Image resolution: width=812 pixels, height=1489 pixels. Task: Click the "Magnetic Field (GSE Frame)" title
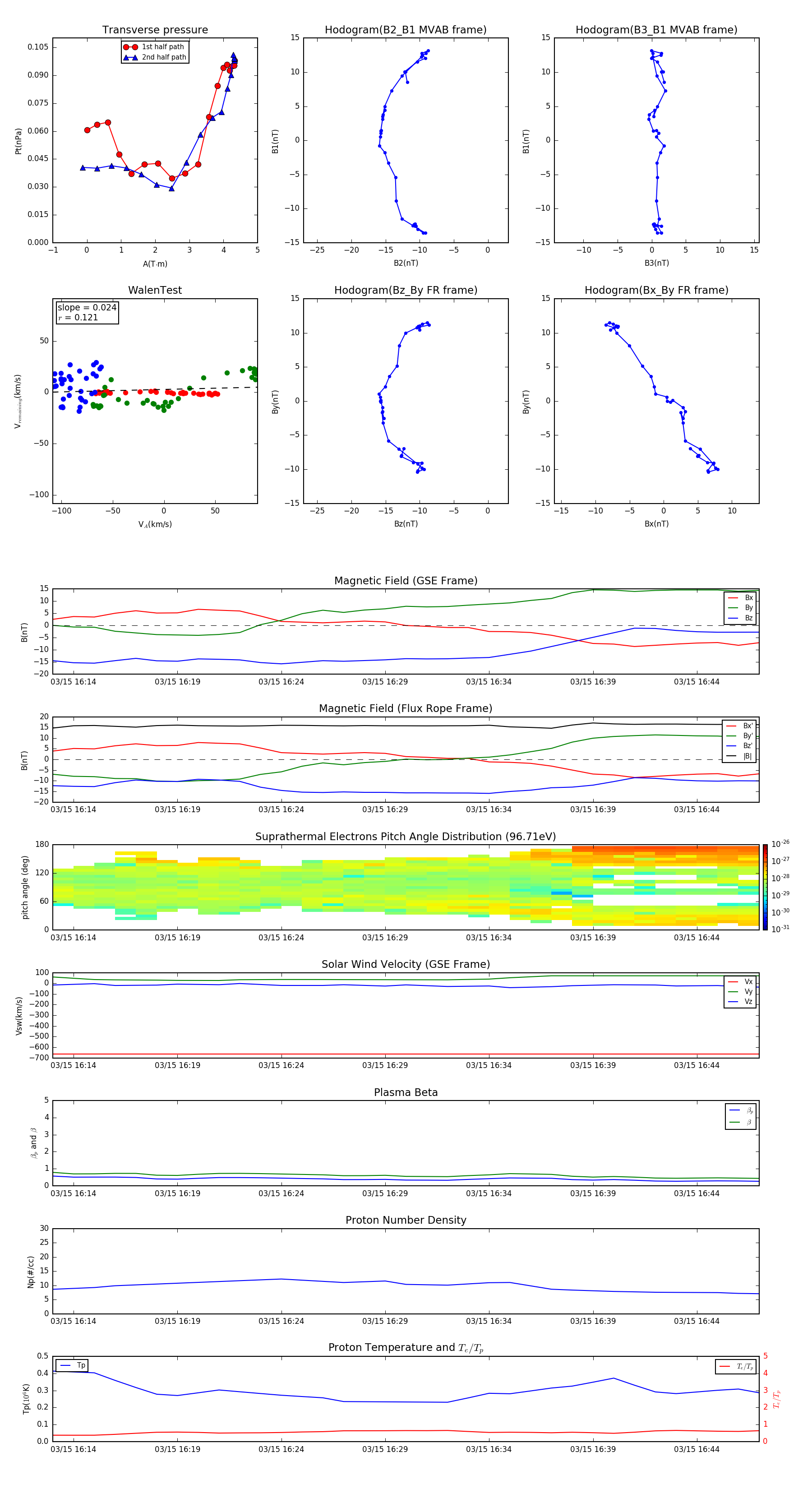pyautogui.click(x=406, y=581)
